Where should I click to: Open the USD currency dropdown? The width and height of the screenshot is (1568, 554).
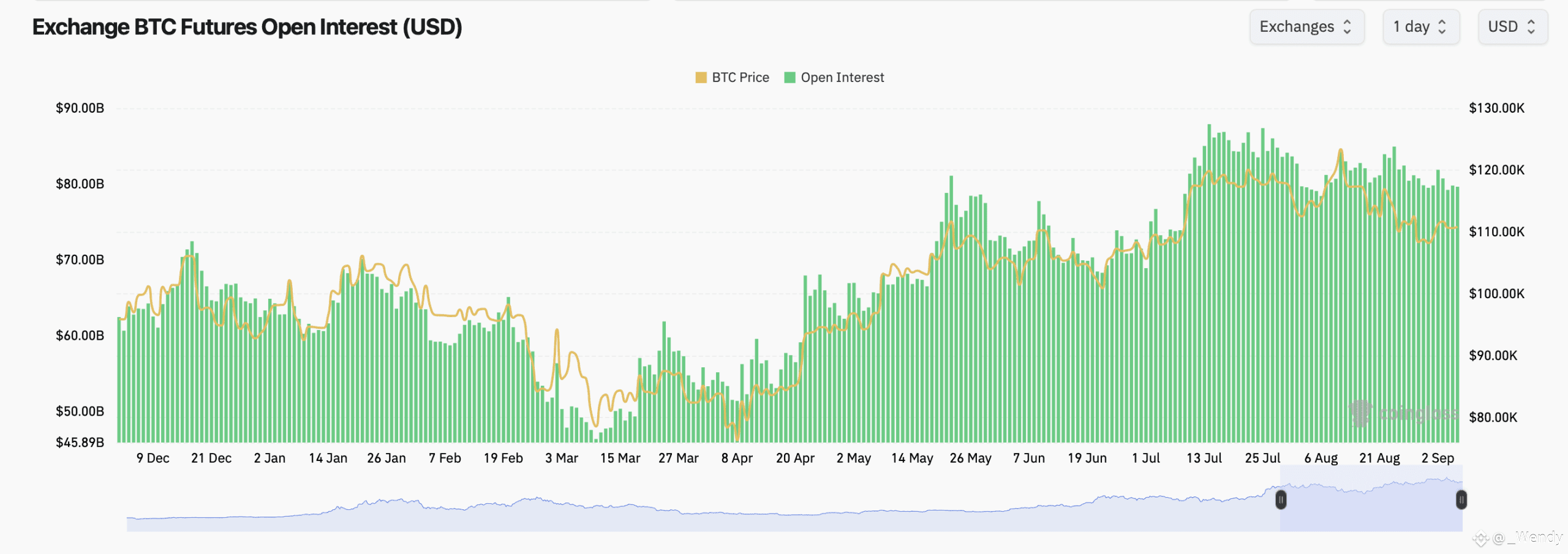click(x=1513, y=27)
